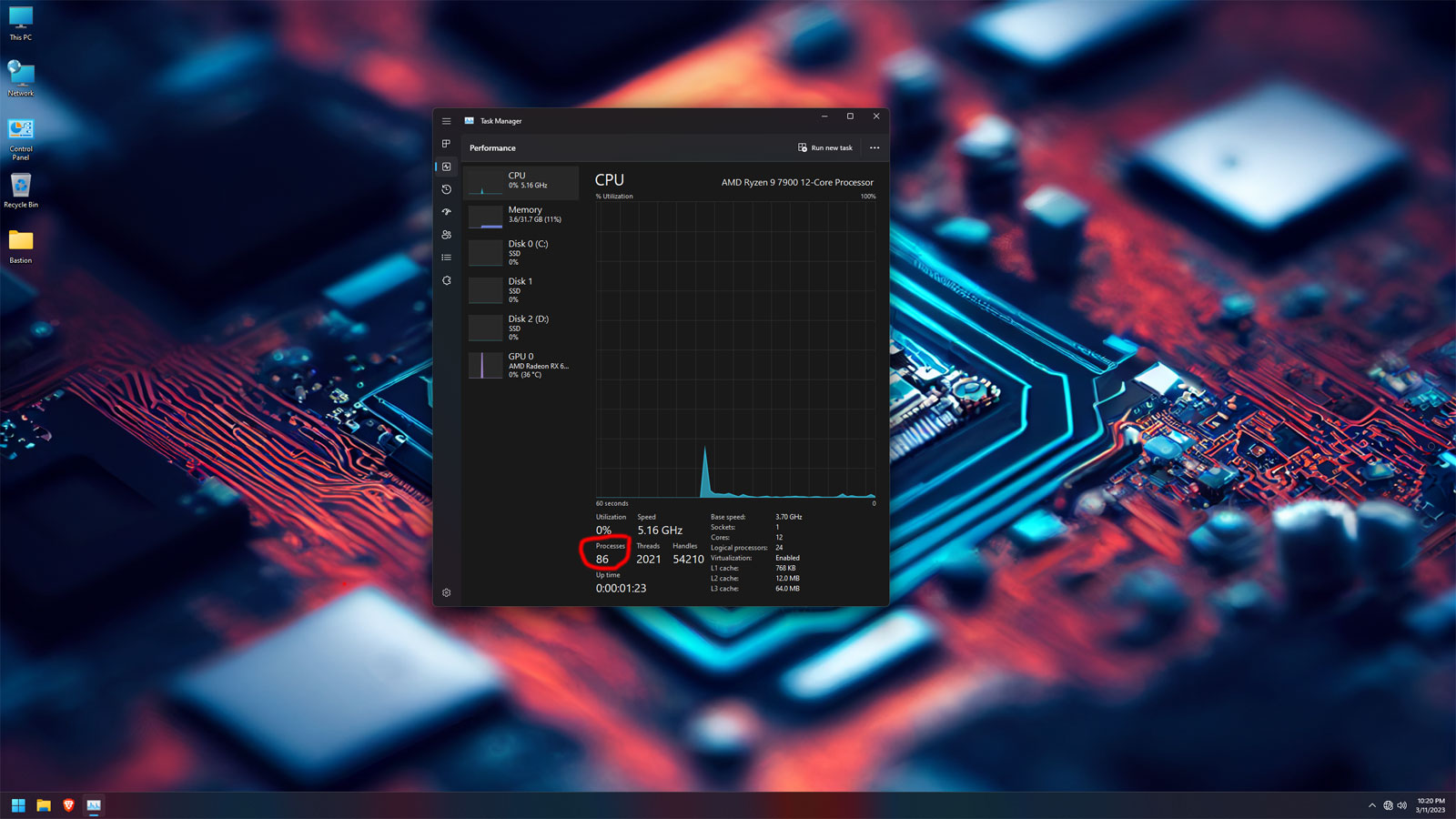
Task: Click the volume icon in the system tray
Action: click(x=1401, y=805)
